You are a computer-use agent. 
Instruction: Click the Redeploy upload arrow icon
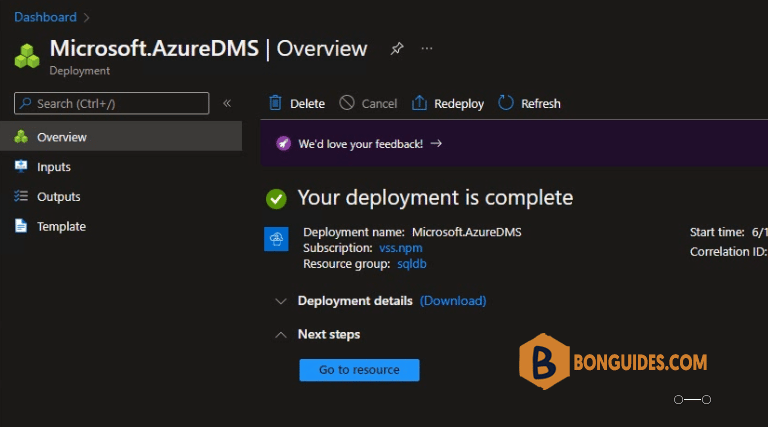click(419, 103)
